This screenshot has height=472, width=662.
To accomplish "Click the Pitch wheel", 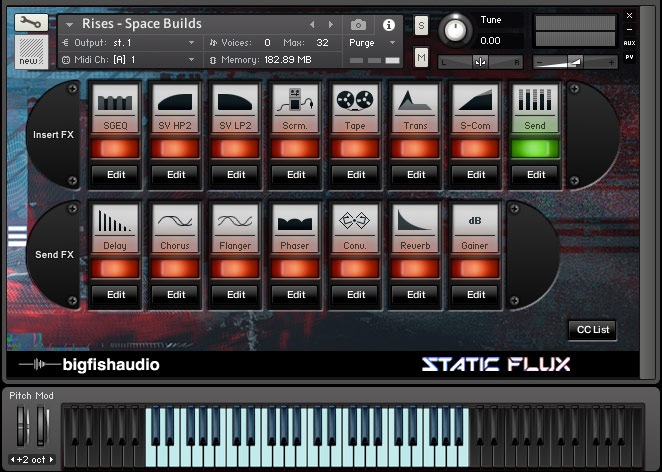I will tap(21, 426).
